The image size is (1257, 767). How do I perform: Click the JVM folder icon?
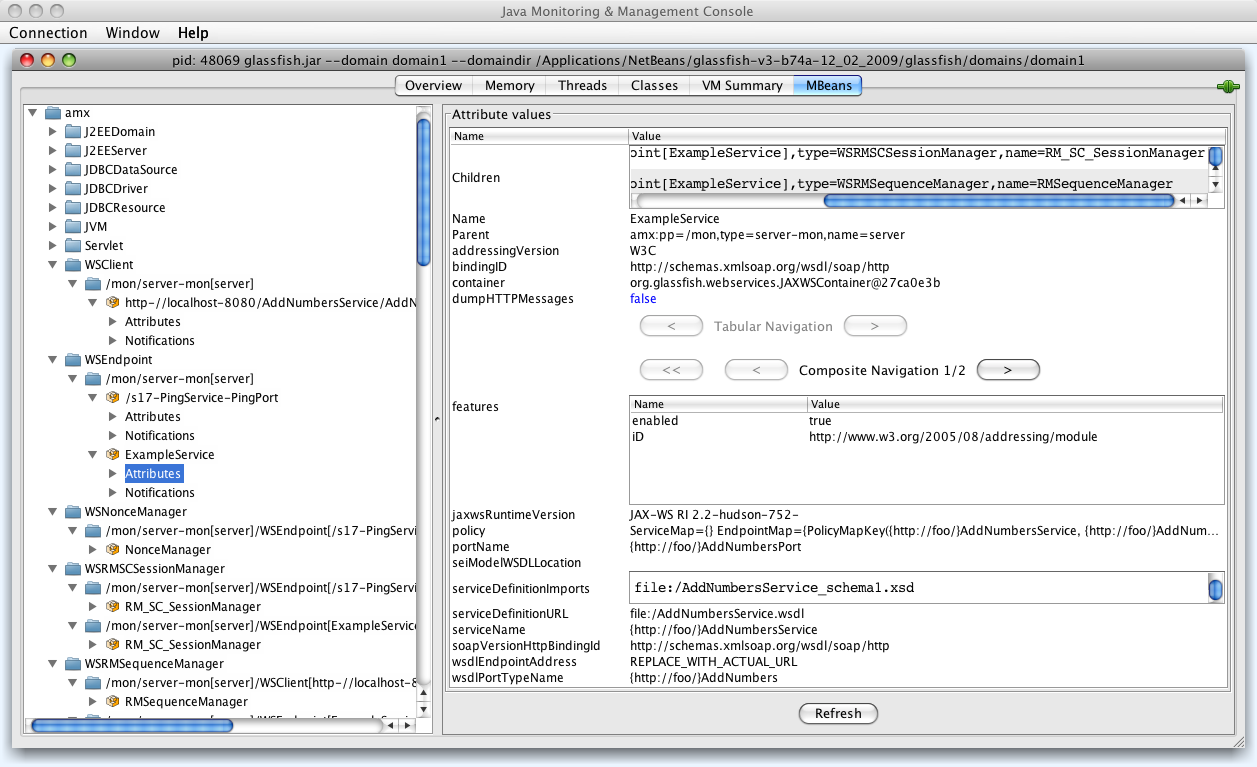coord(72,227)
